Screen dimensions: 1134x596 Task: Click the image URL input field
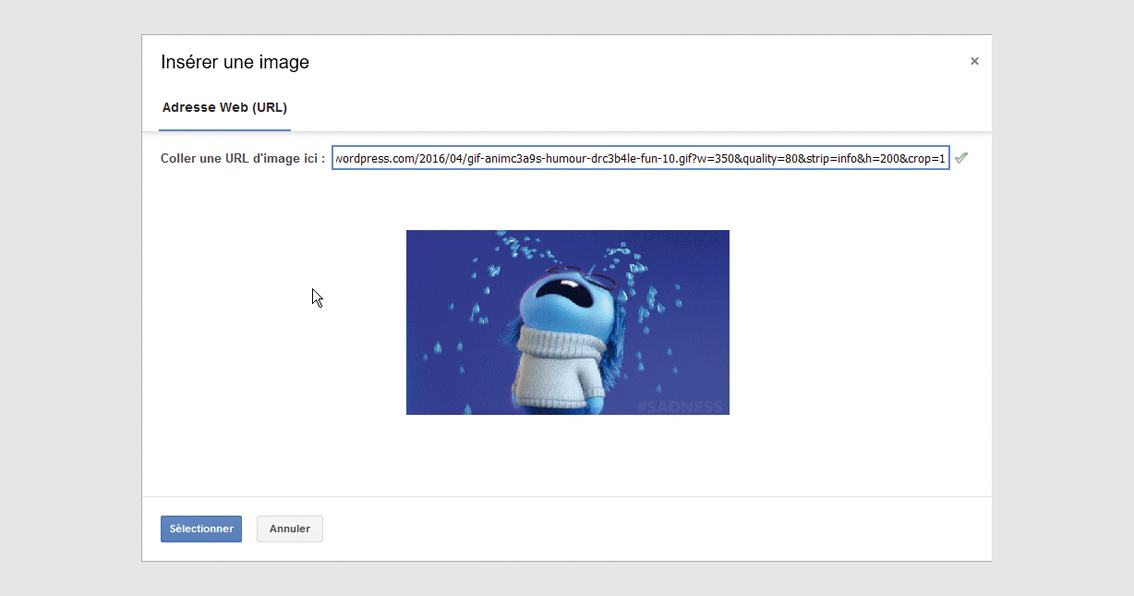(640, 158)
